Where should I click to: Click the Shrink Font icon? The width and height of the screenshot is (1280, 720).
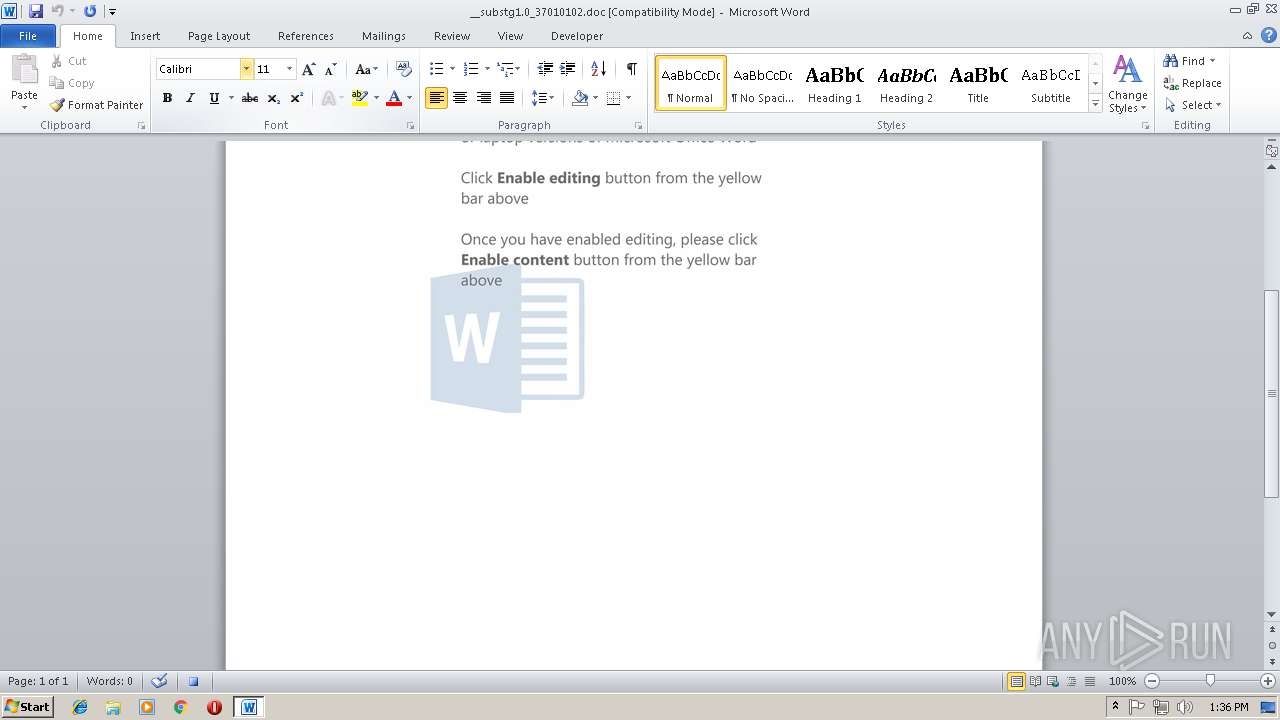(331, 69)
